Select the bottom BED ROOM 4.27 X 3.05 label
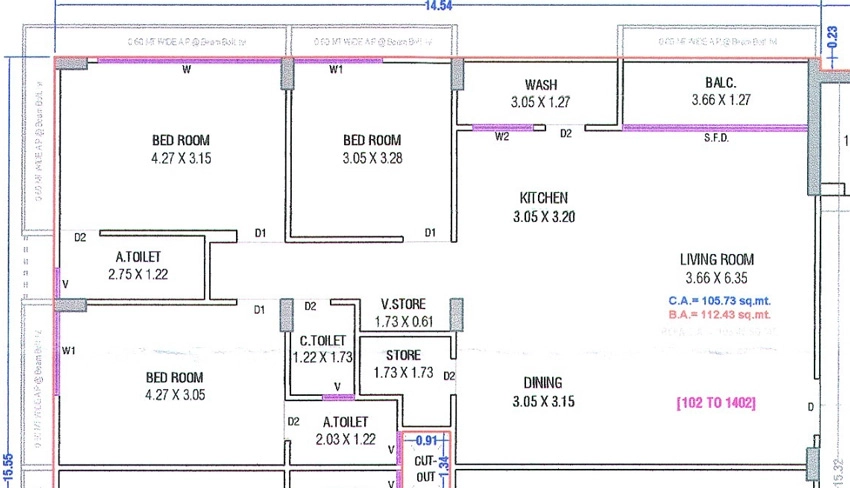 [175, 386]
